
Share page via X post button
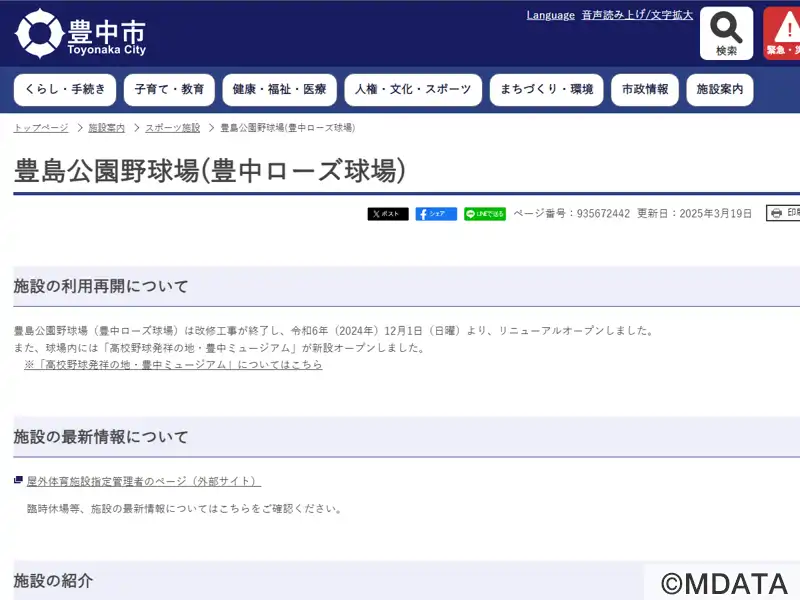click(x=388, y=214)
